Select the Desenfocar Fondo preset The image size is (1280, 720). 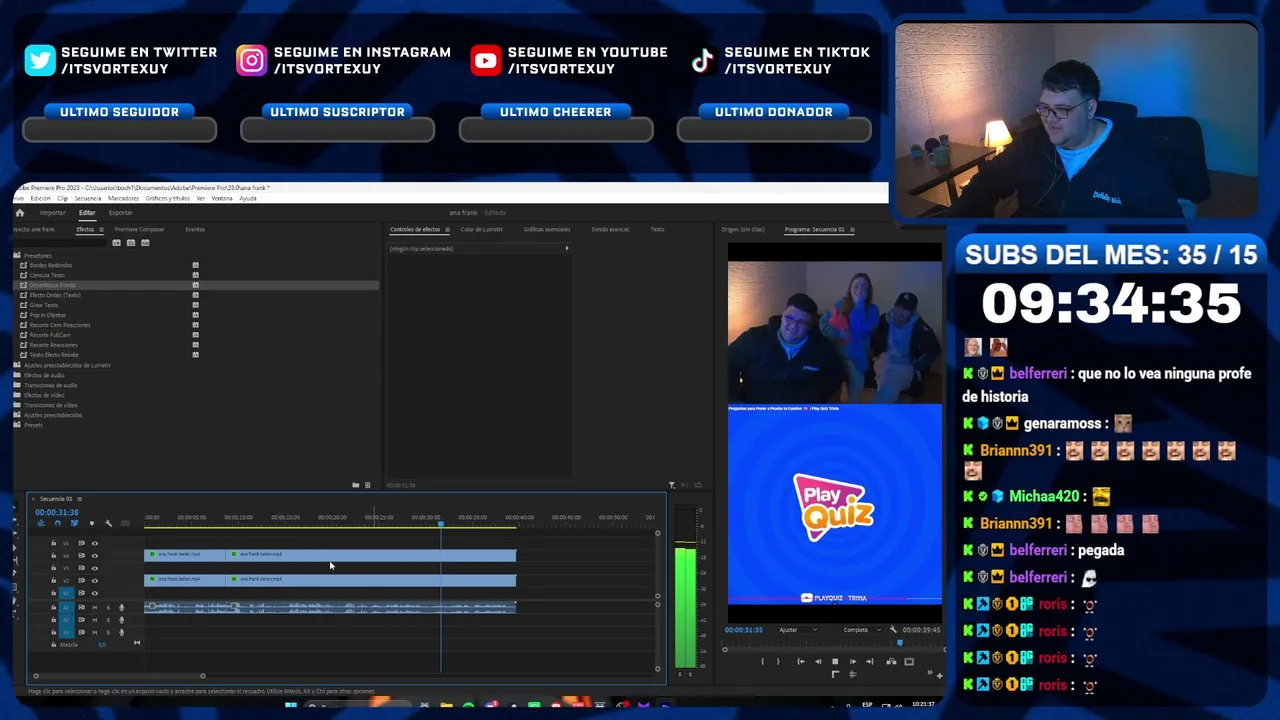click(52, 285)
